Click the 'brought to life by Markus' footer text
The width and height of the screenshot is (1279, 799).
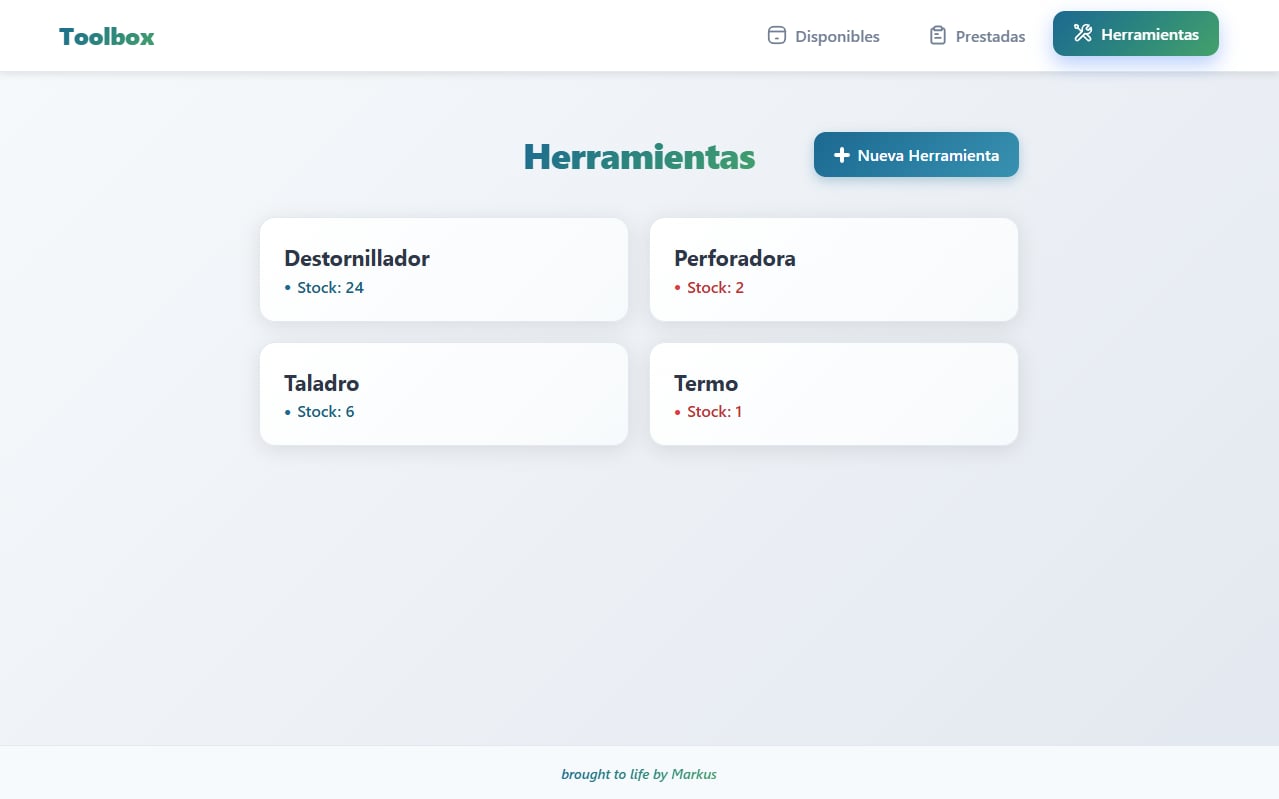pyautogui.click(x=639, y=774)
